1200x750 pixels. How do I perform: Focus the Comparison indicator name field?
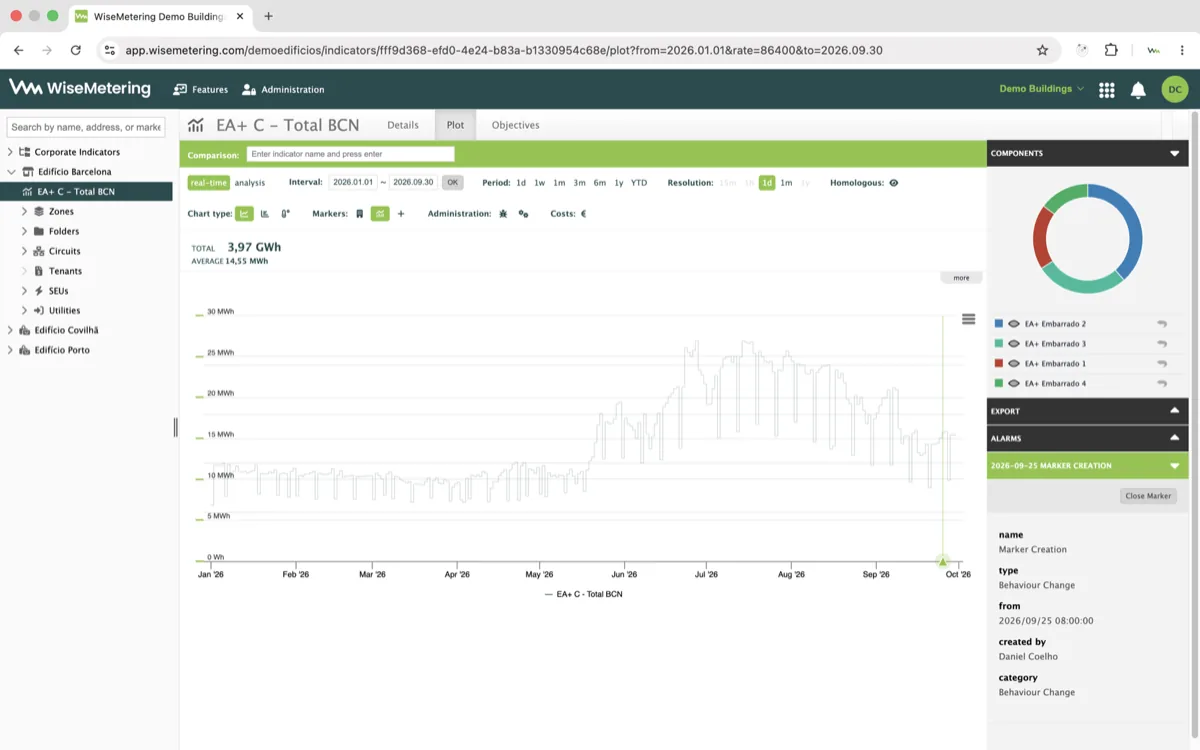pos(351,154)
